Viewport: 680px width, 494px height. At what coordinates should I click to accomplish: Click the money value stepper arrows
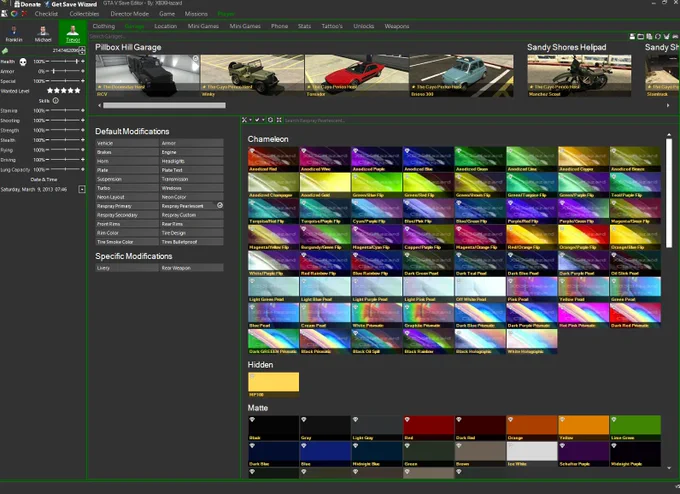pyautogui.click(x=82, y=51)
